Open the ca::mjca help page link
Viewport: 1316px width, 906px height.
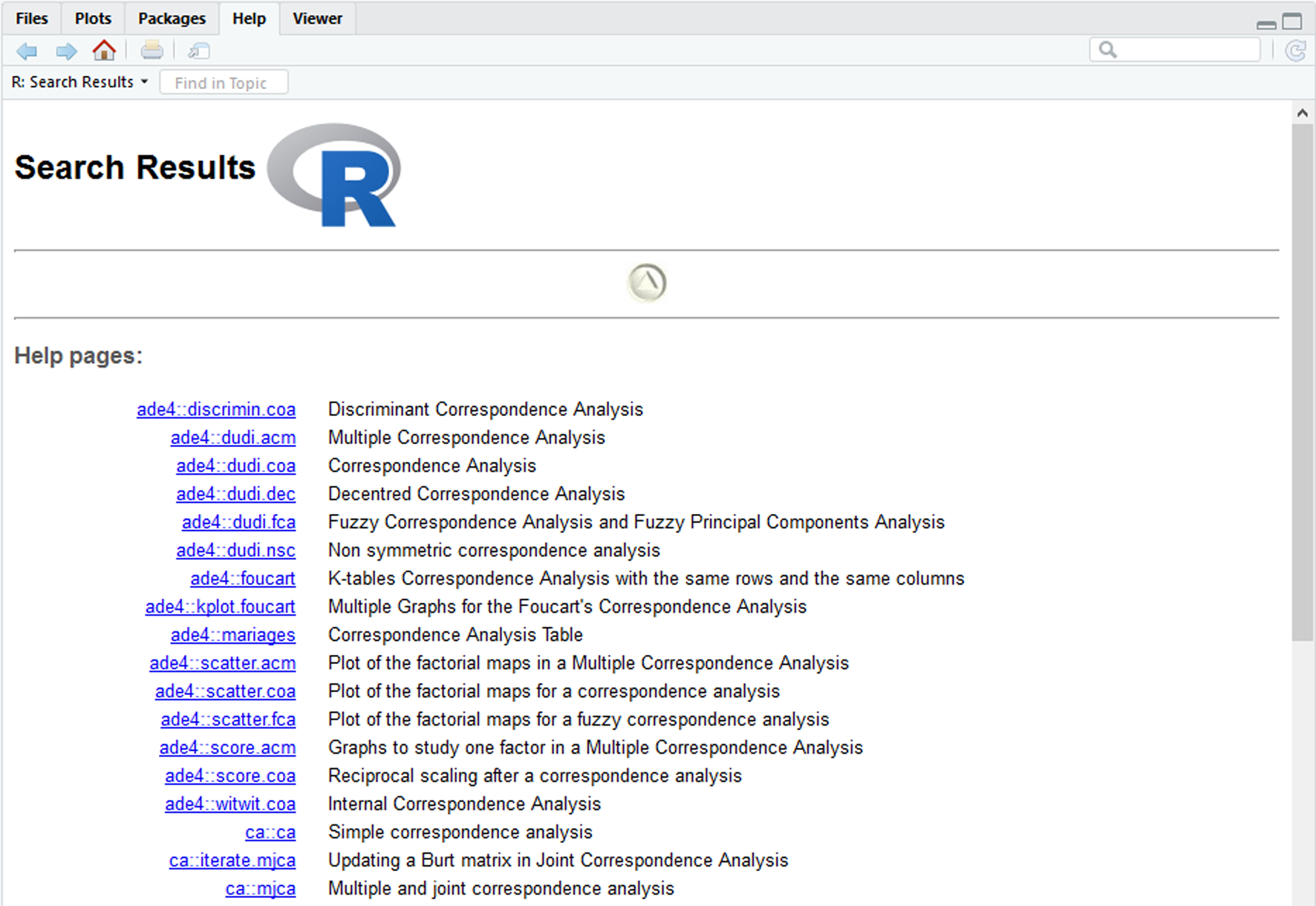pyautogui.click(x=260, y=888)
